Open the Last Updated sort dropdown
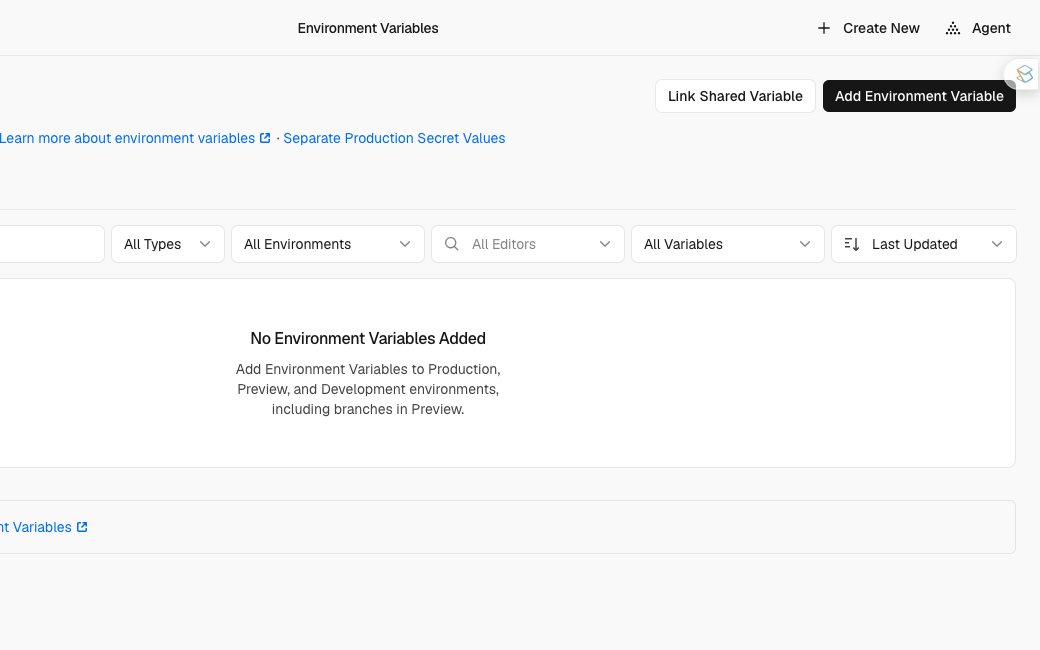Viewport: 1040px width, 650px height. click(924, 244)
